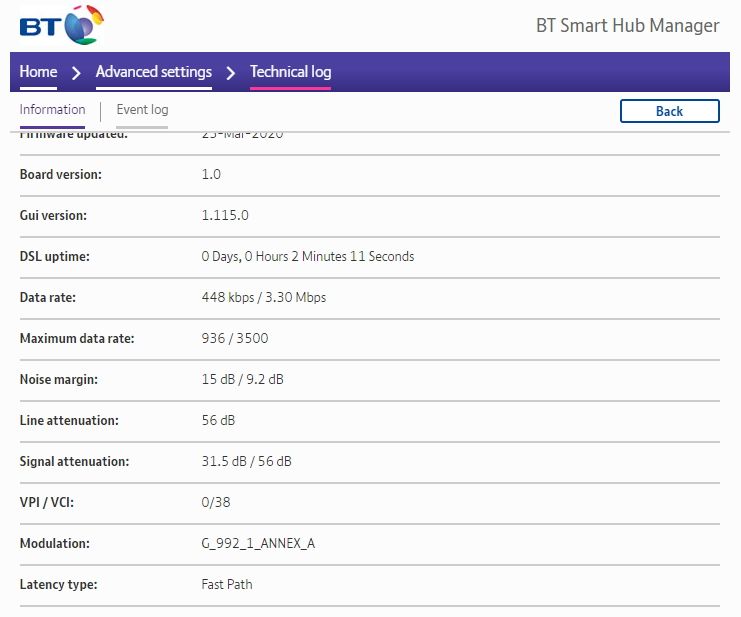
Task: Open the Advanced settings breadcrumb
Action: pyautogui.click(x=153, y=72)
